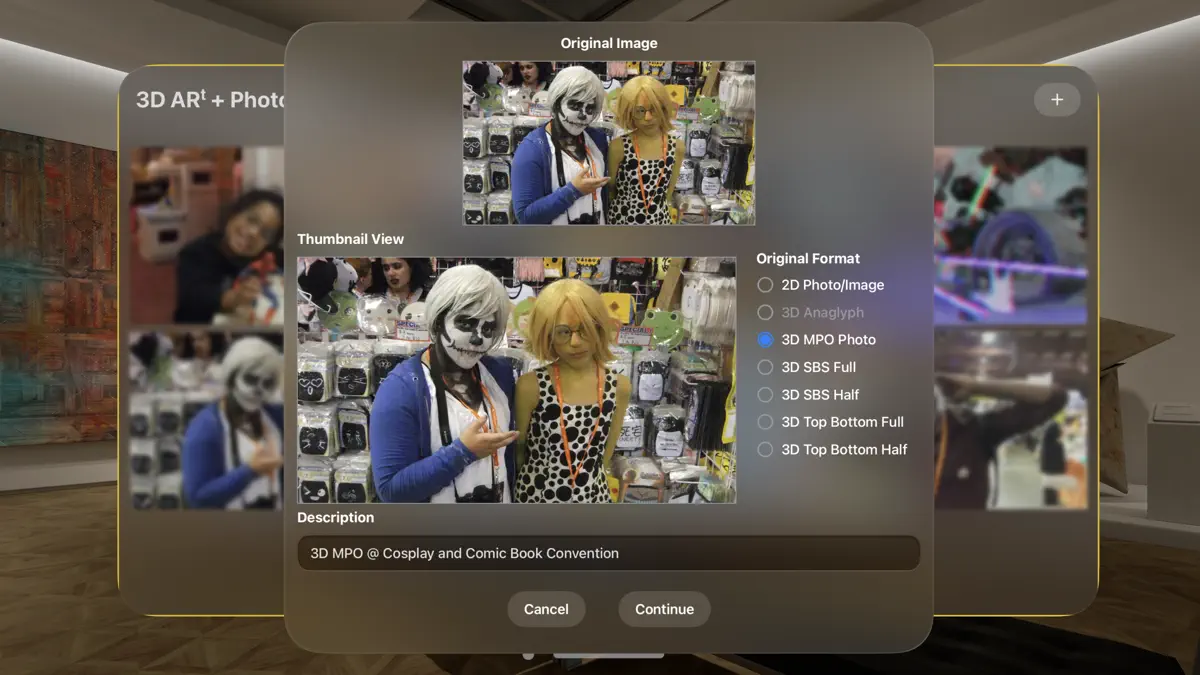This screenshot has height=675, width=1200.
Task: Add a new photo with the plus button
Action: [1057, 99]
